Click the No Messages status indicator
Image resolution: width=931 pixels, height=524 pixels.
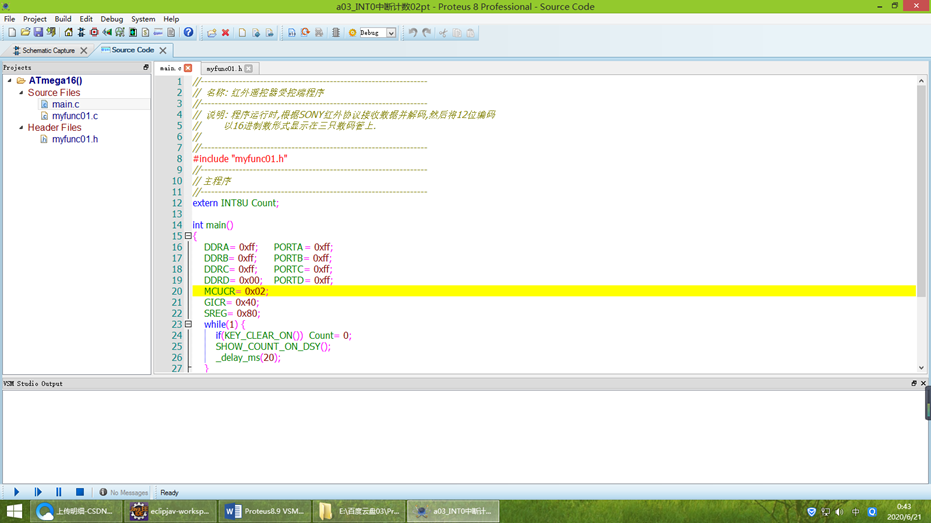click(124, 493)
